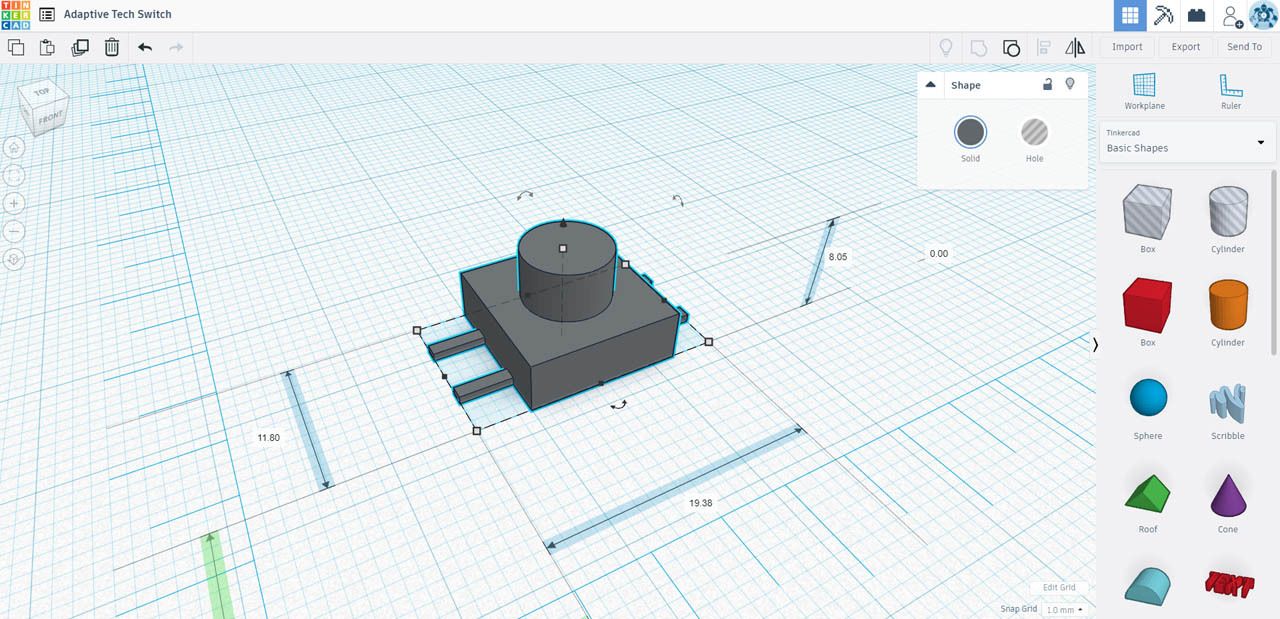This screenshot has height=619, width=1280.
Task: Collapse the Shape inspector panel
Action: coord(929,84)
